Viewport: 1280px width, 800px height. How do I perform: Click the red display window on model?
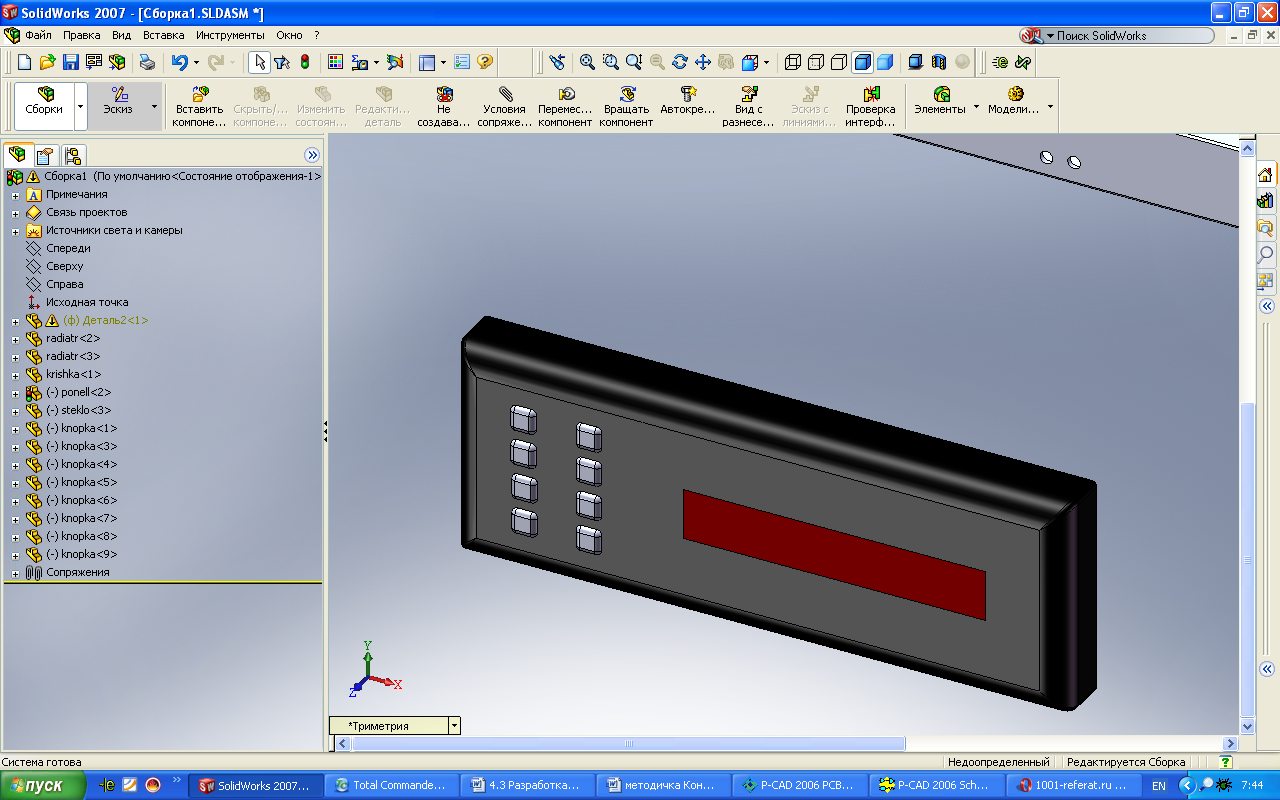pyautogui.click(x=833, y=553)
